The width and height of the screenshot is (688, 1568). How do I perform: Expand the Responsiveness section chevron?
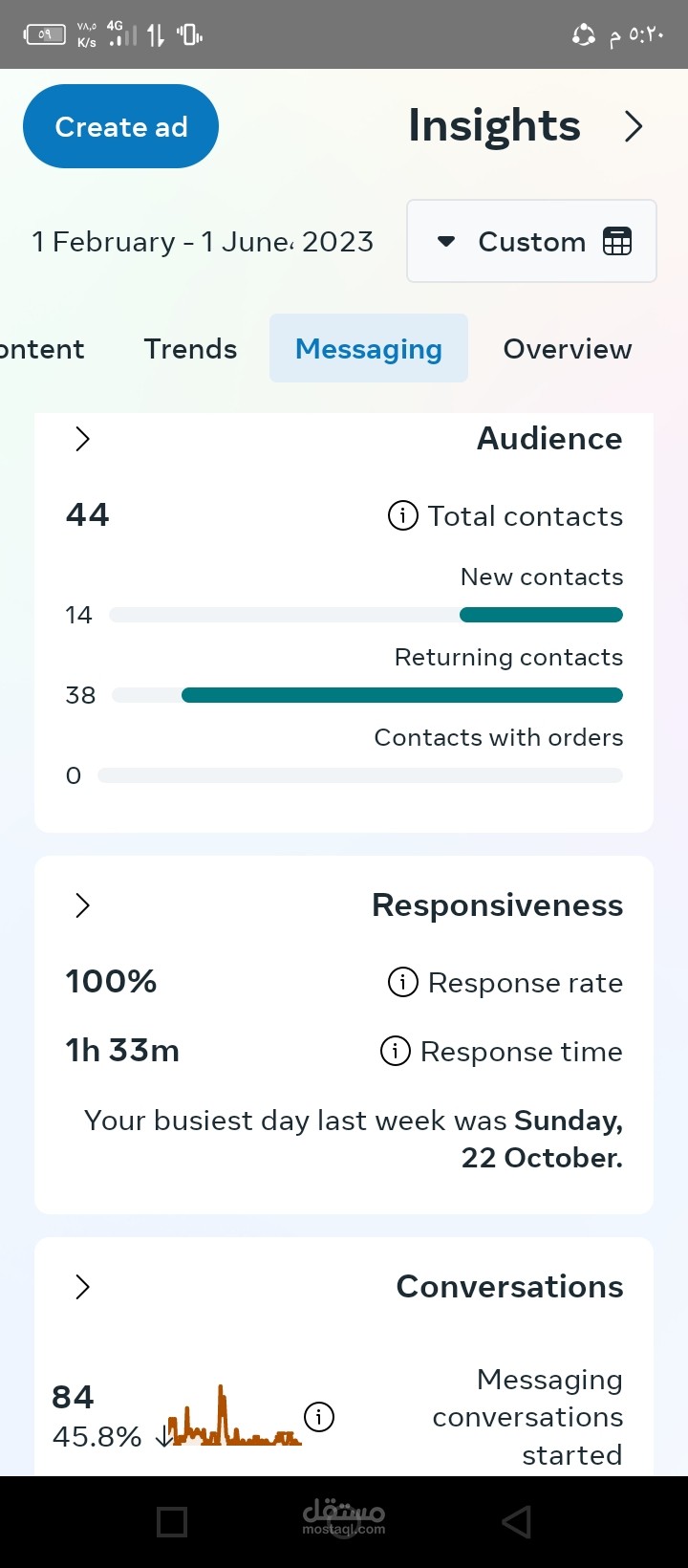[x=83, y=905]
